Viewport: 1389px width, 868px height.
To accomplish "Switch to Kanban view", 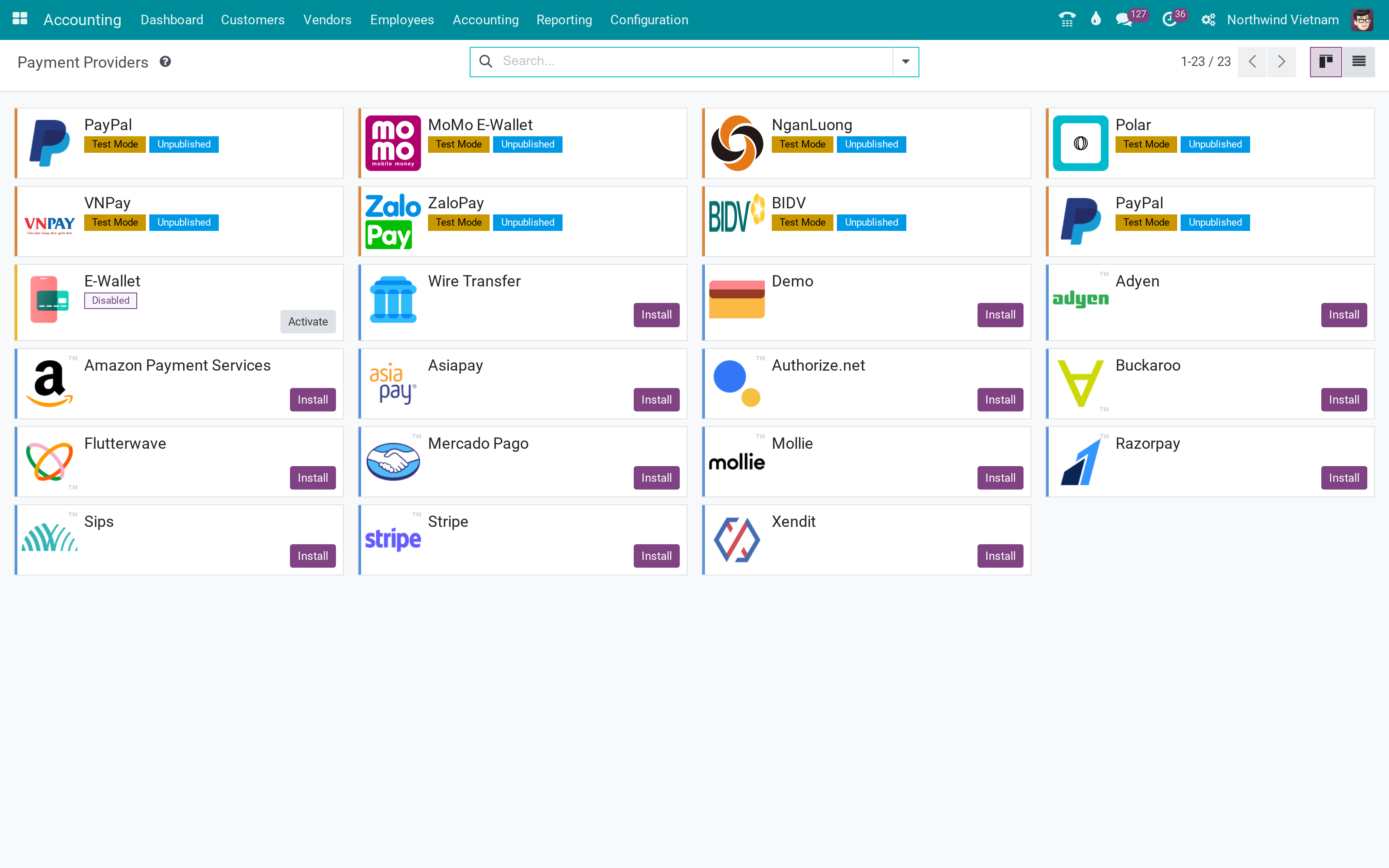I will point(1326,62).
